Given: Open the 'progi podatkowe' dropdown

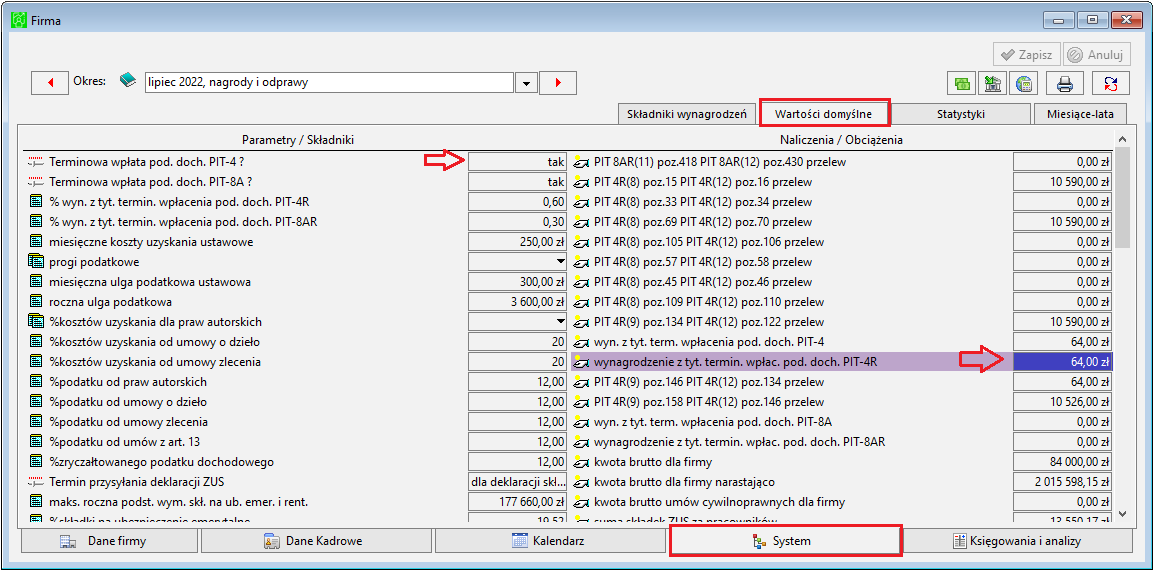Looking at the screenshot, I should (517, 262).
